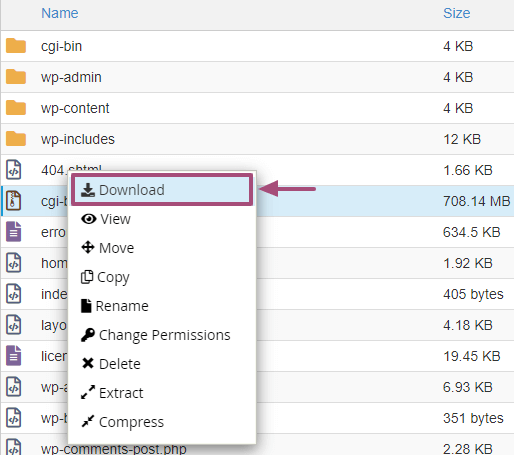Sort files by the Name column header

point(60,13)
